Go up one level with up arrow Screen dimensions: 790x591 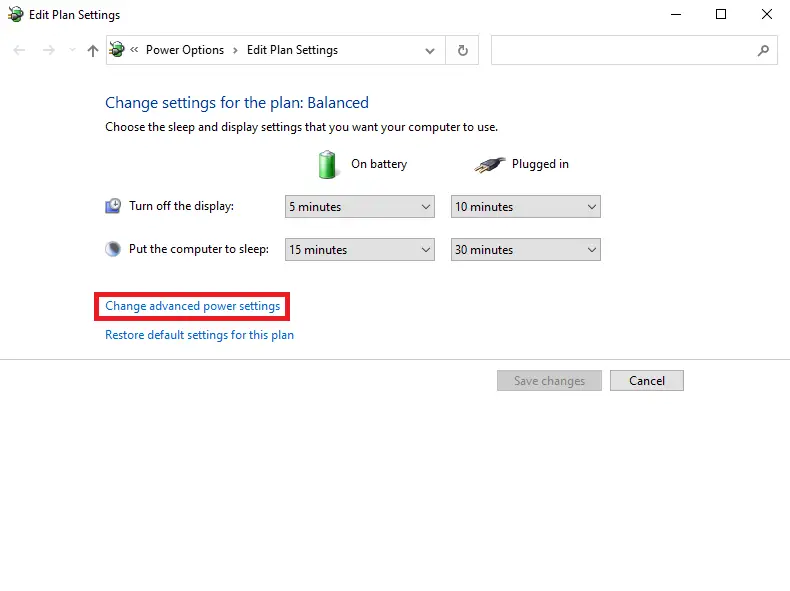[x=93, y=50]
